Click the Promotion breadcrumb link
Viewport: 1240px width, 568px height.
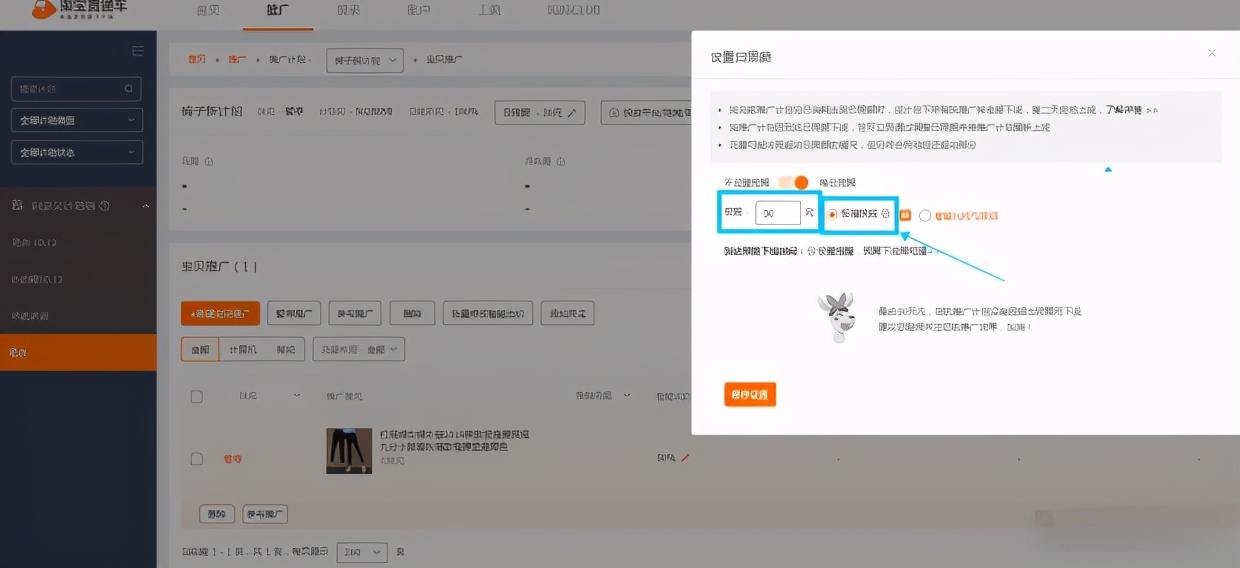[x=237, y=60]
